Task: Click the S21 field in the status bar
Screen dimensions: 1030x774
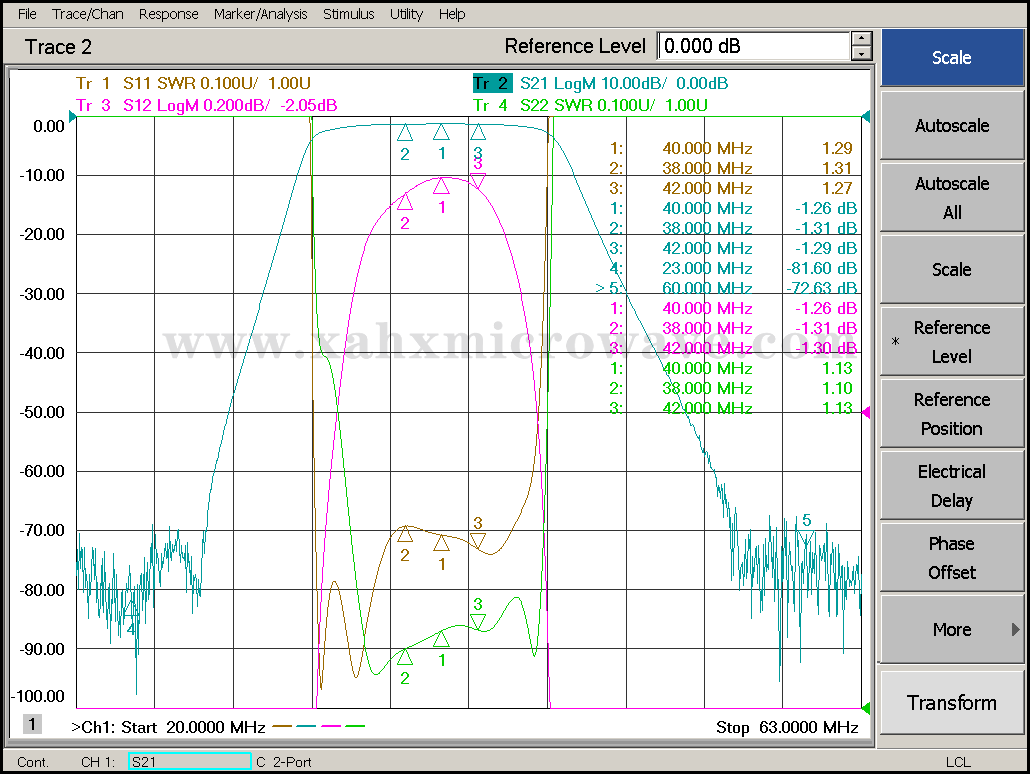Action: (189, 762)
